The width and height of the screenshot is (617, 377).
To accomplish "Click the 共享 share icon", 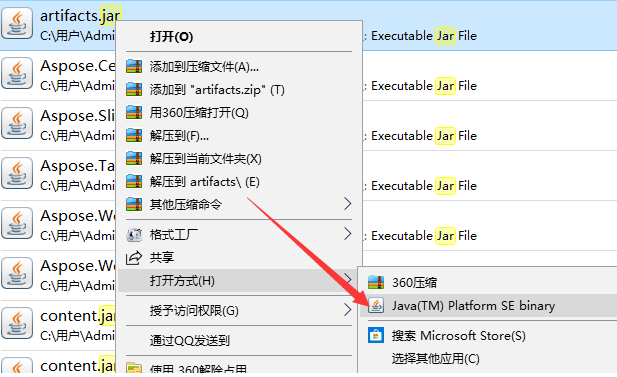I will click(134, 258).
